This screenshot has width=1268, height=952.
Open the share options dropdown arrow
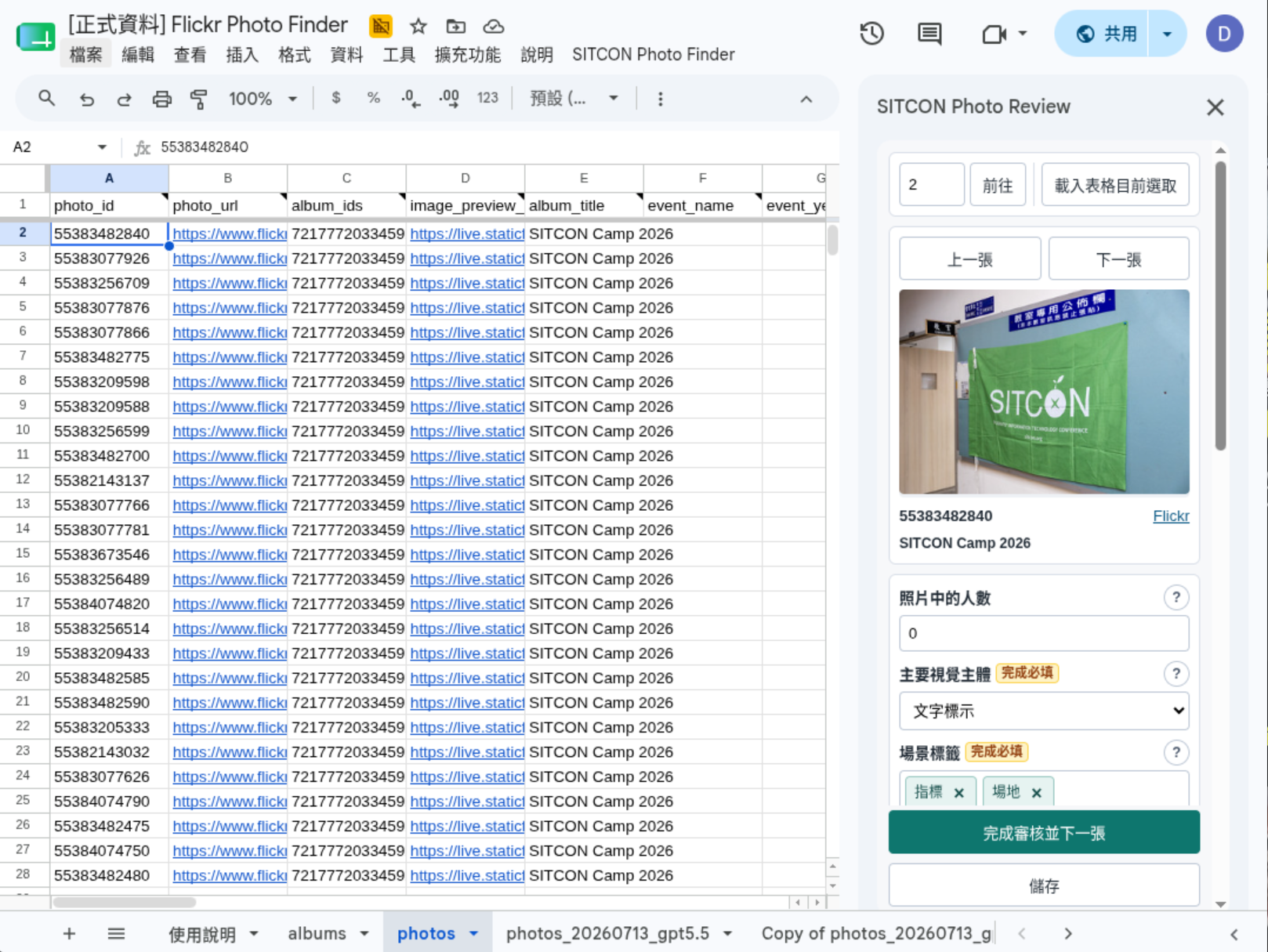coord(1167,34)
